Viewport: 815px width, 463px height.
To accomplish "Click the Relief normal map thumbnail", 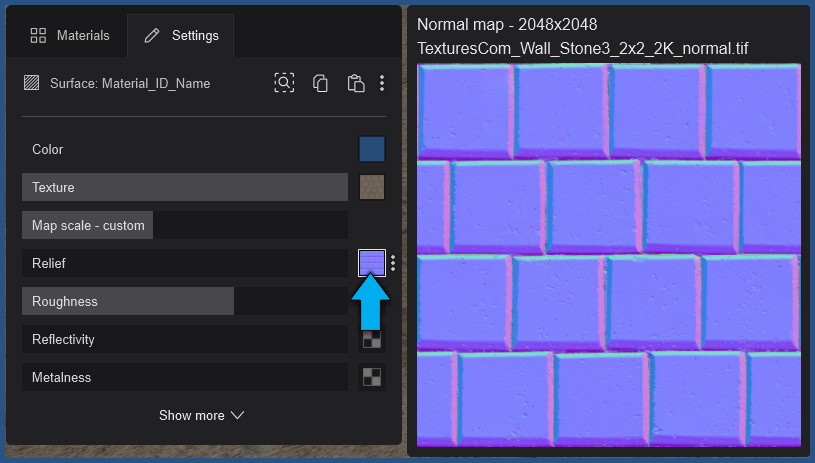I will click(371, 263).
